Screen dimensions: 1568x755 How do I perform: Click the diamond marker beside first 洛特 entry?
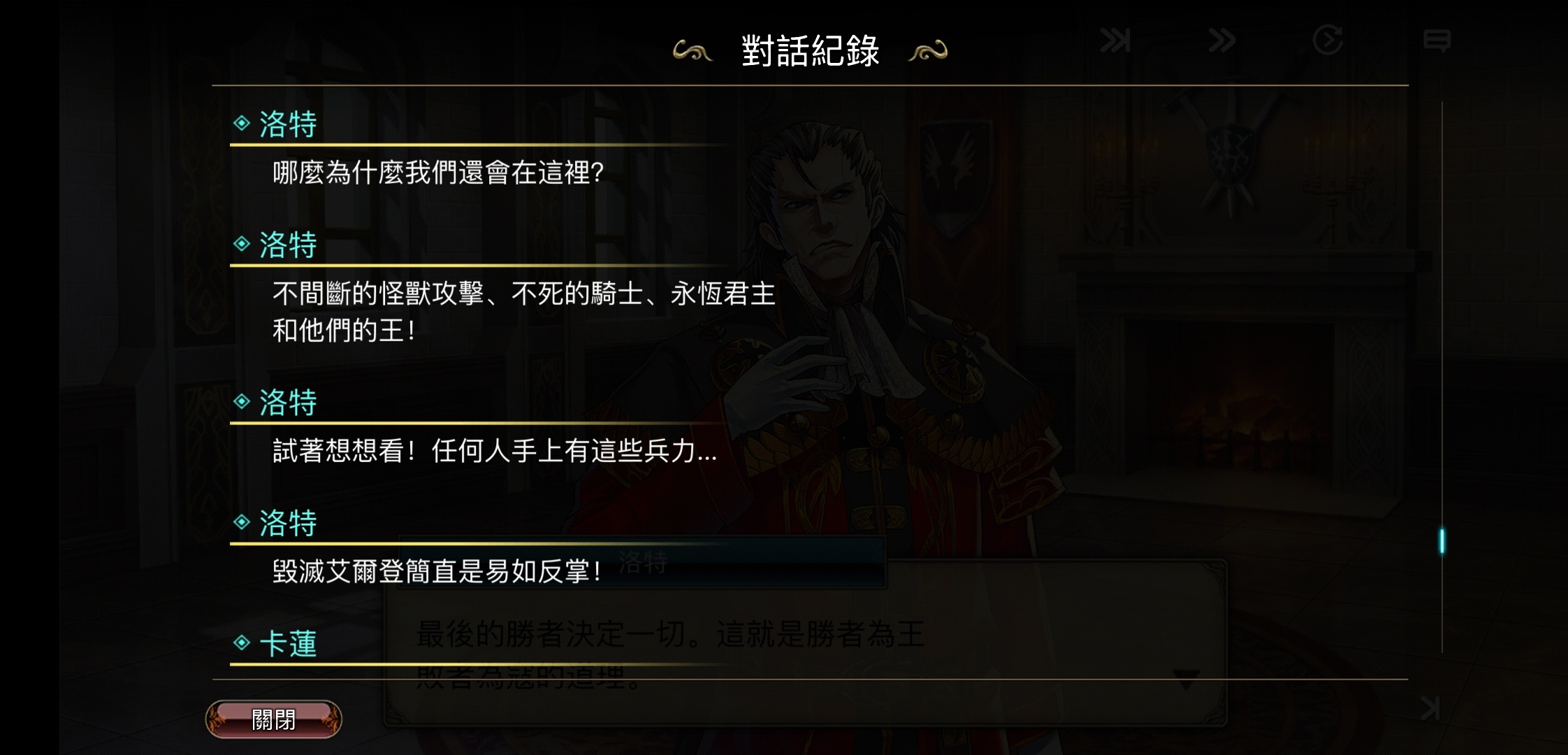[x=242, y=123]
